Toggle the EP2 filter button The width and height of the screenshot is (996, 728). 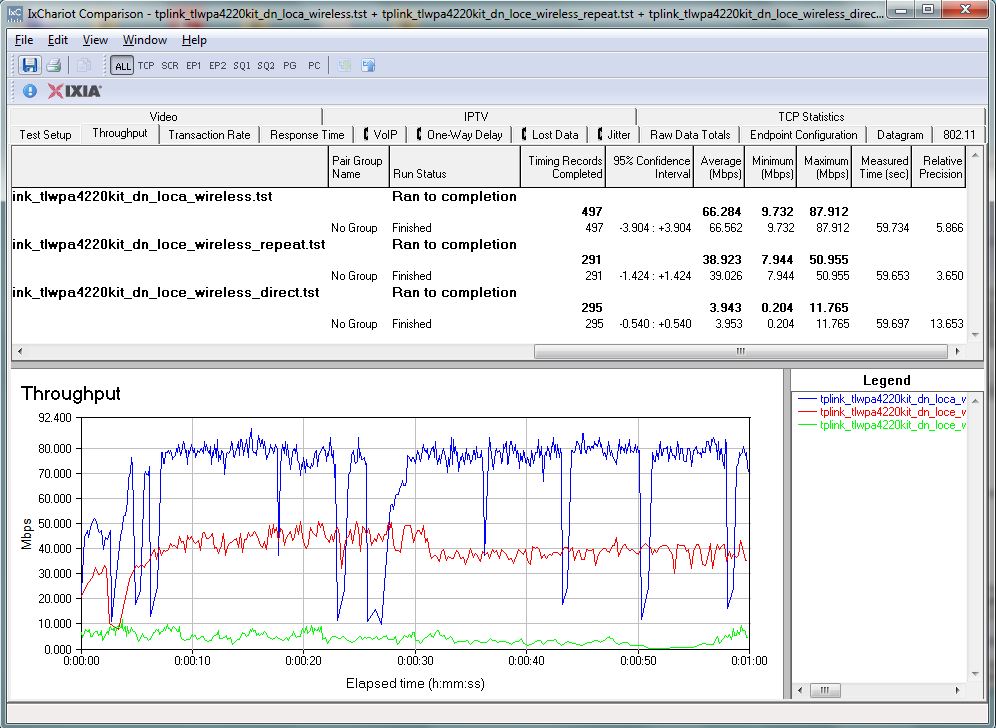[x=217, y=65]
